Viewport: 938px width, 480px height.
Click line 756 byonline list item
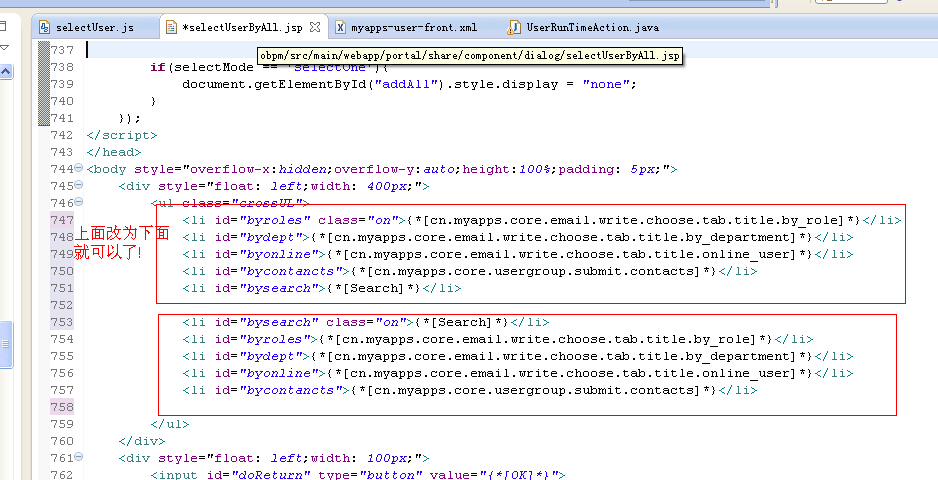517,373
